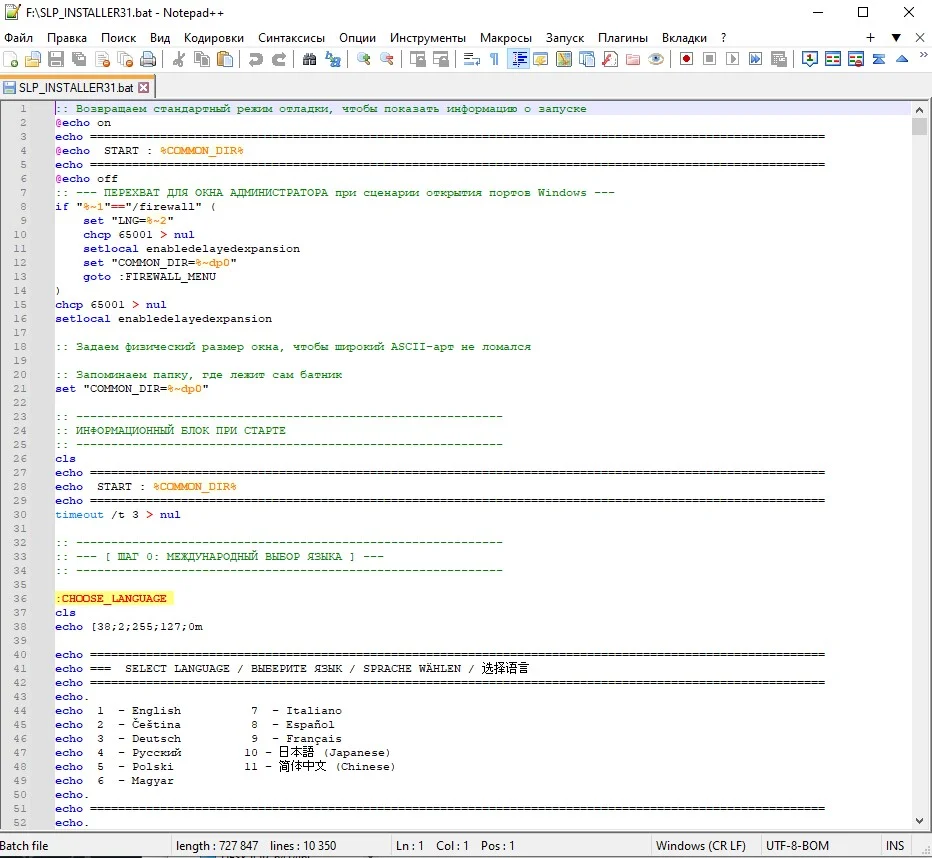
Task: Start macro recording with the red dot
Action: (687, 59)
